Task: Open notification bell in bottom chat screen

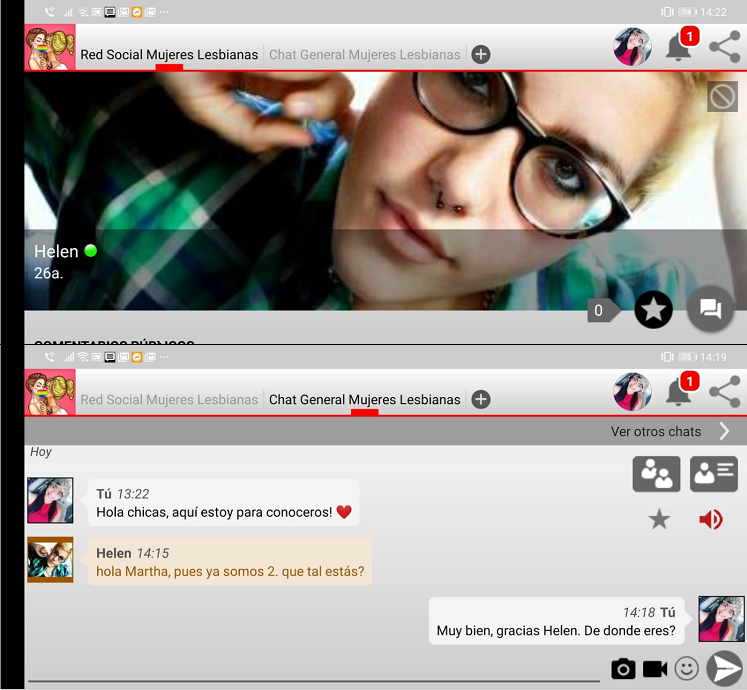Action: (678, 393)
